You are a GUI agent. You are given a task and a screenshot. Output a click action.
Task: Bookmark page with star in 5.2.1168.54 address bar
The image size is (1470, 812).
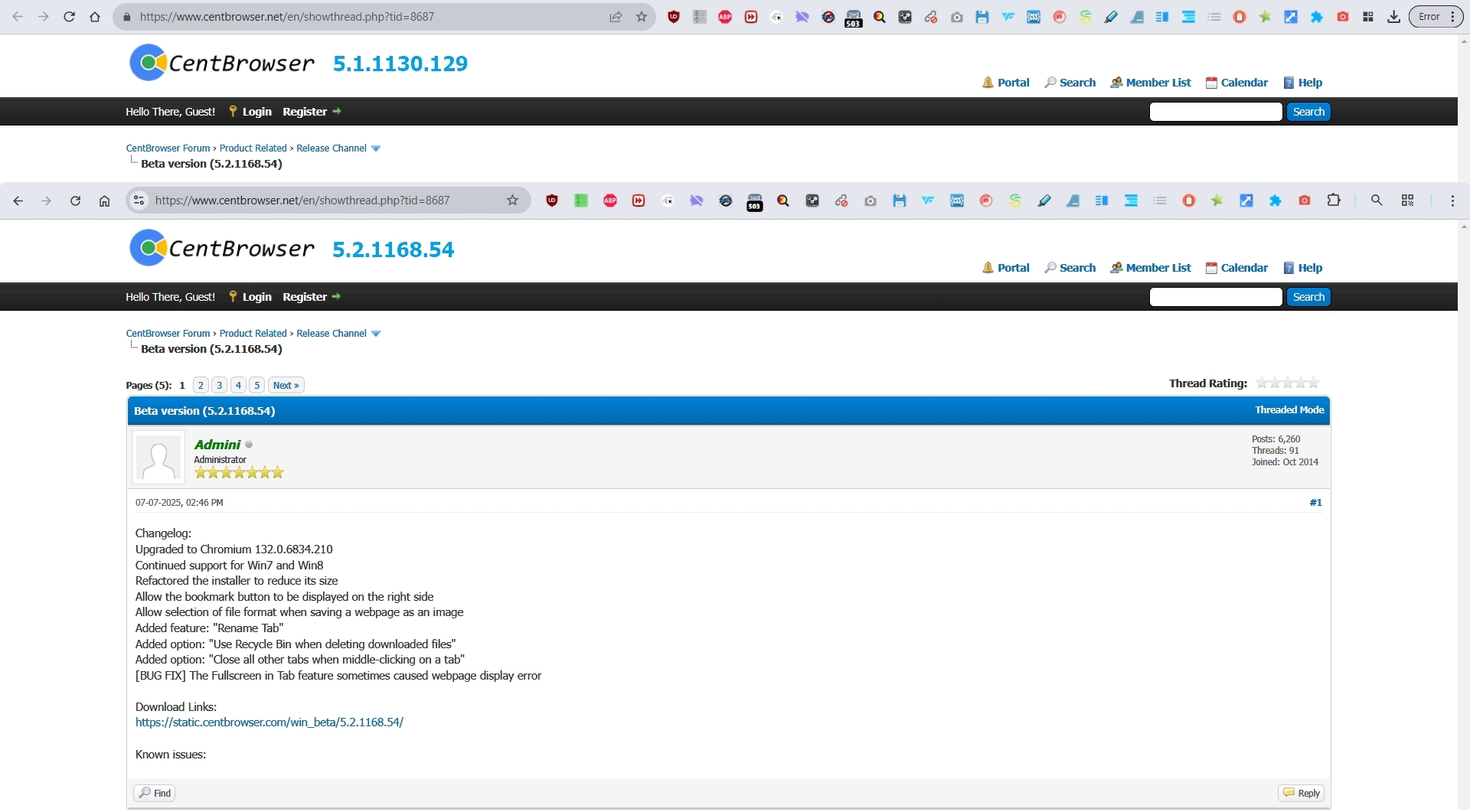click(x=513, y=201)
